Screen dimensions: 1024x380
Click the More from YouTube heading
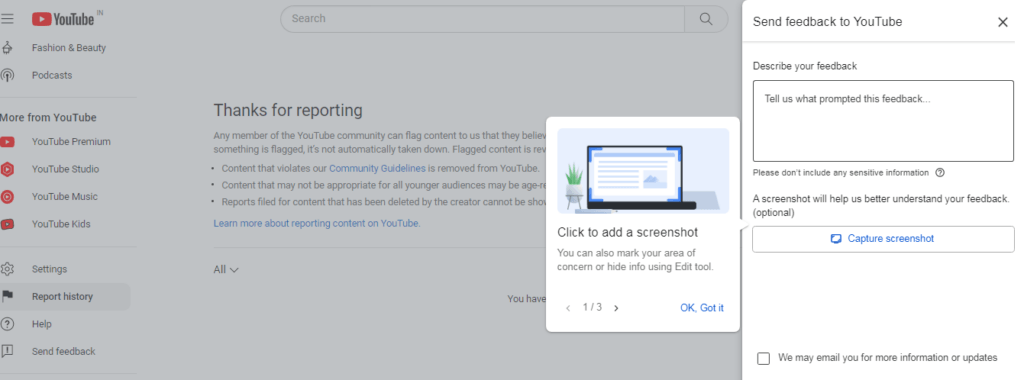tap(48, 118)
